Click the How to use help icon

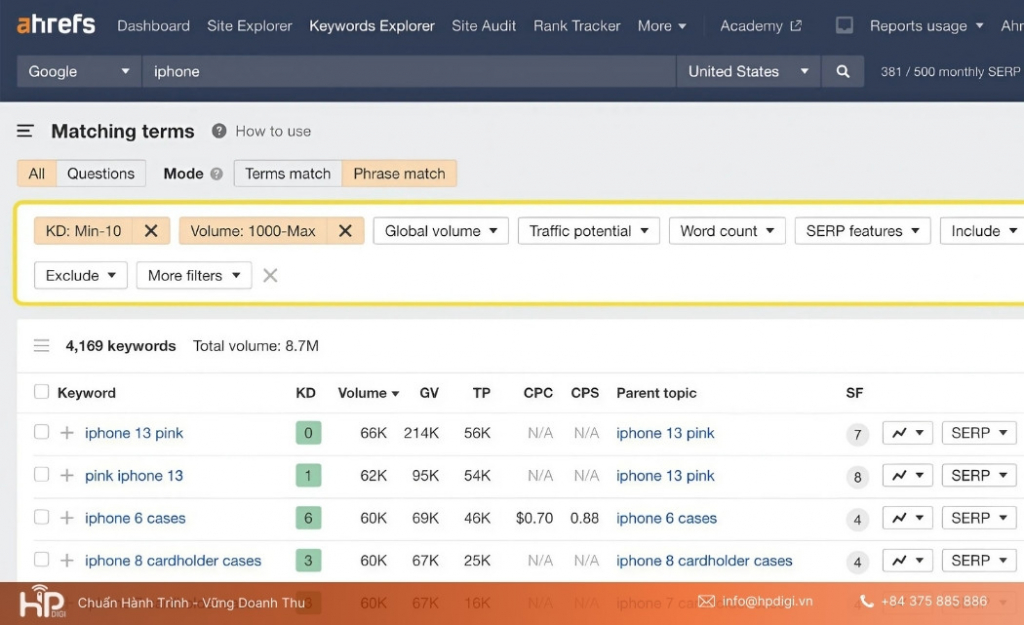click(219, 131)
